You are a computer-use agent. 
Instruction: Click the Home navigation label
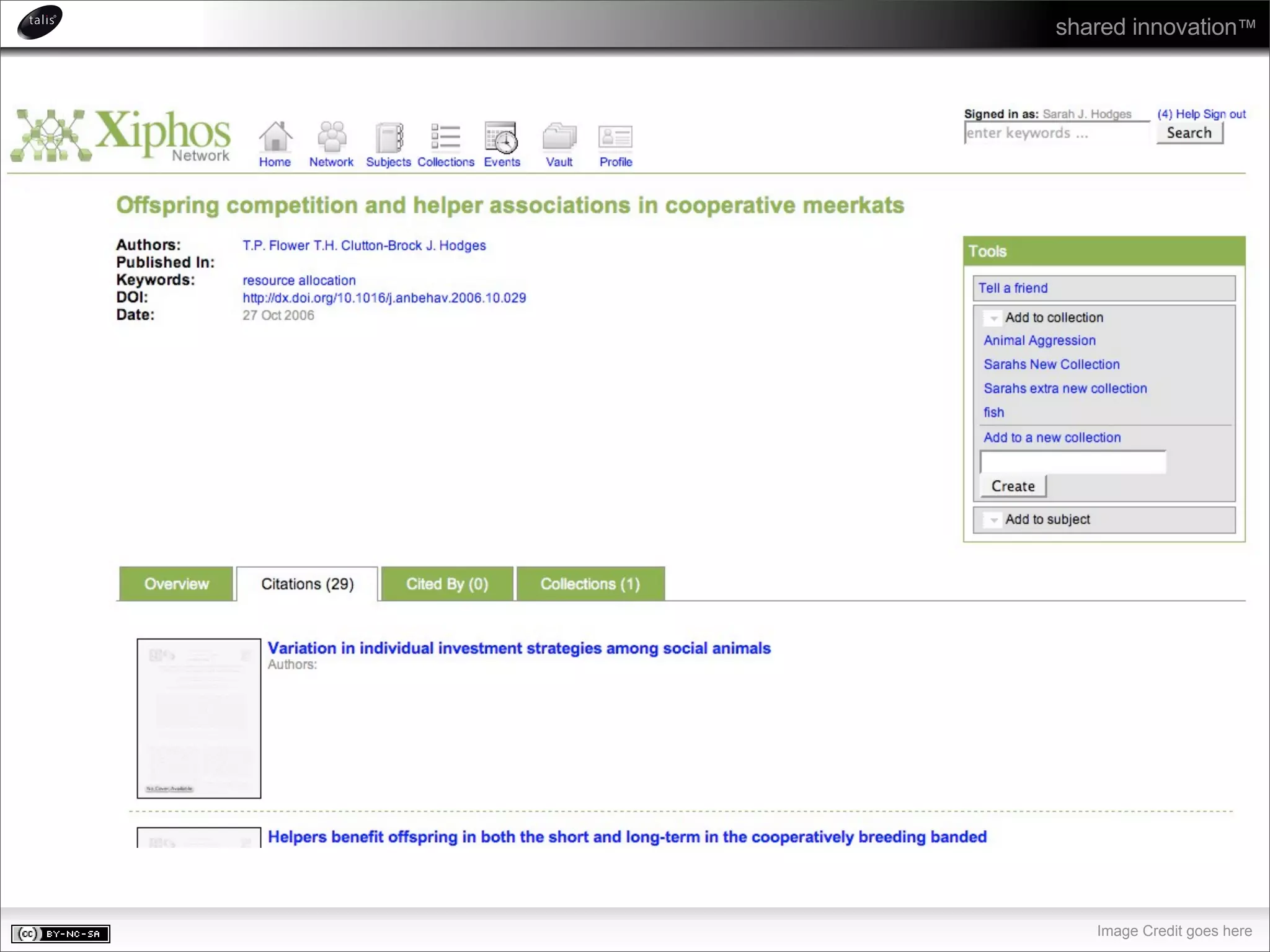pyautogui.click(x=275, y=162)
